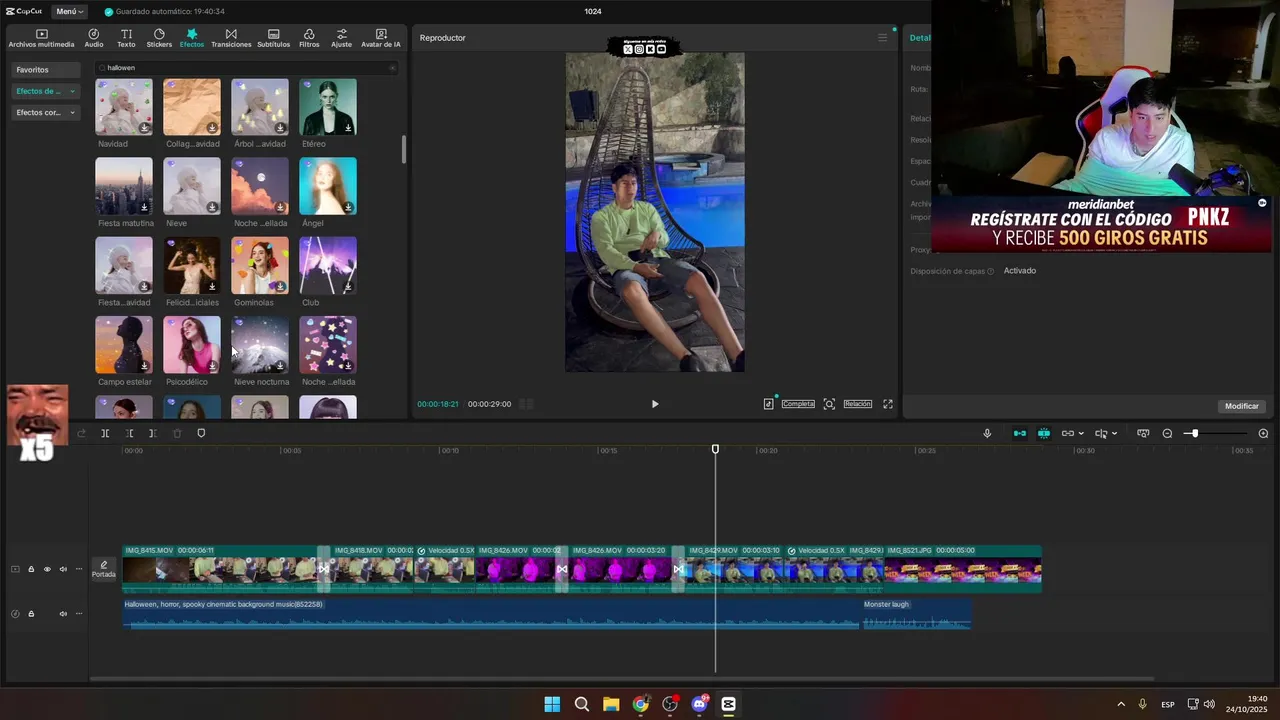The image size is (1280, 720).
Task: Open fullscreen preview in the player
Action: click(887, 404)
